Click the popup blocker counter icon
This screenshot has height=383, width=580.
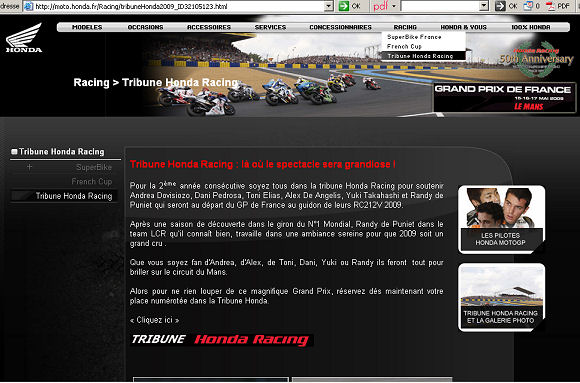pos(528,6)
